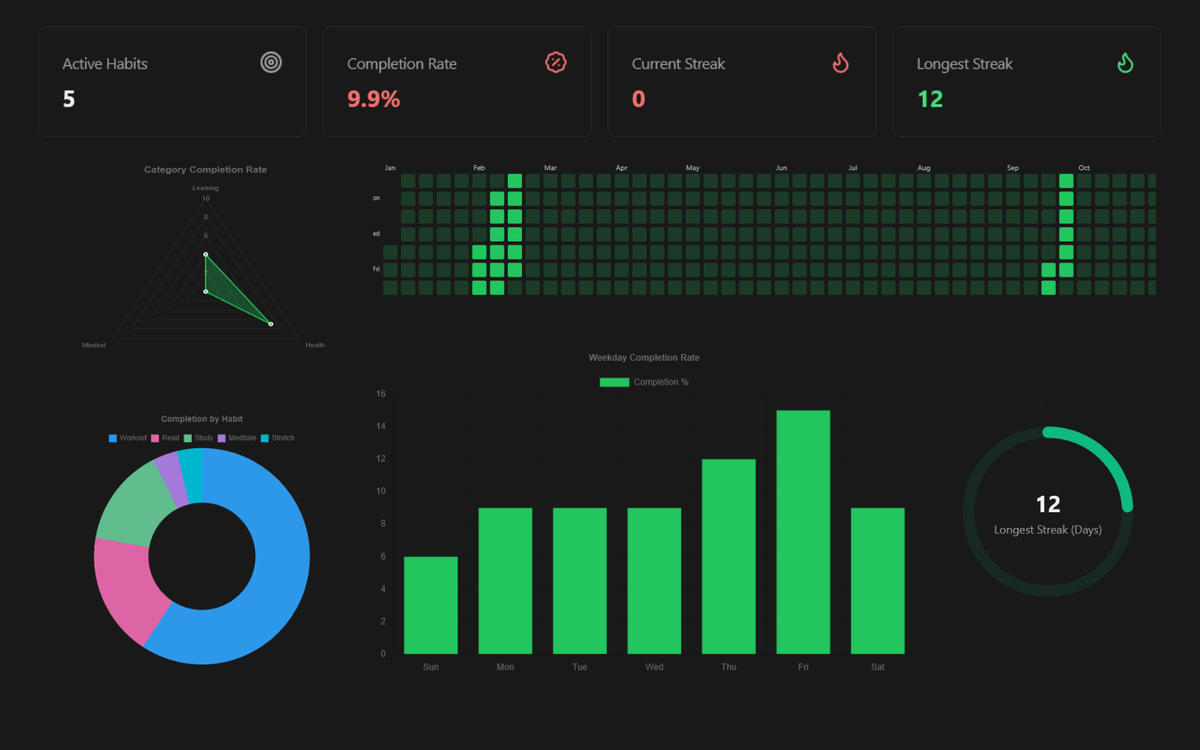Click the Category Completion Rate title
The height and width of the screenshot is (750, 1200).
click(206, 170)
